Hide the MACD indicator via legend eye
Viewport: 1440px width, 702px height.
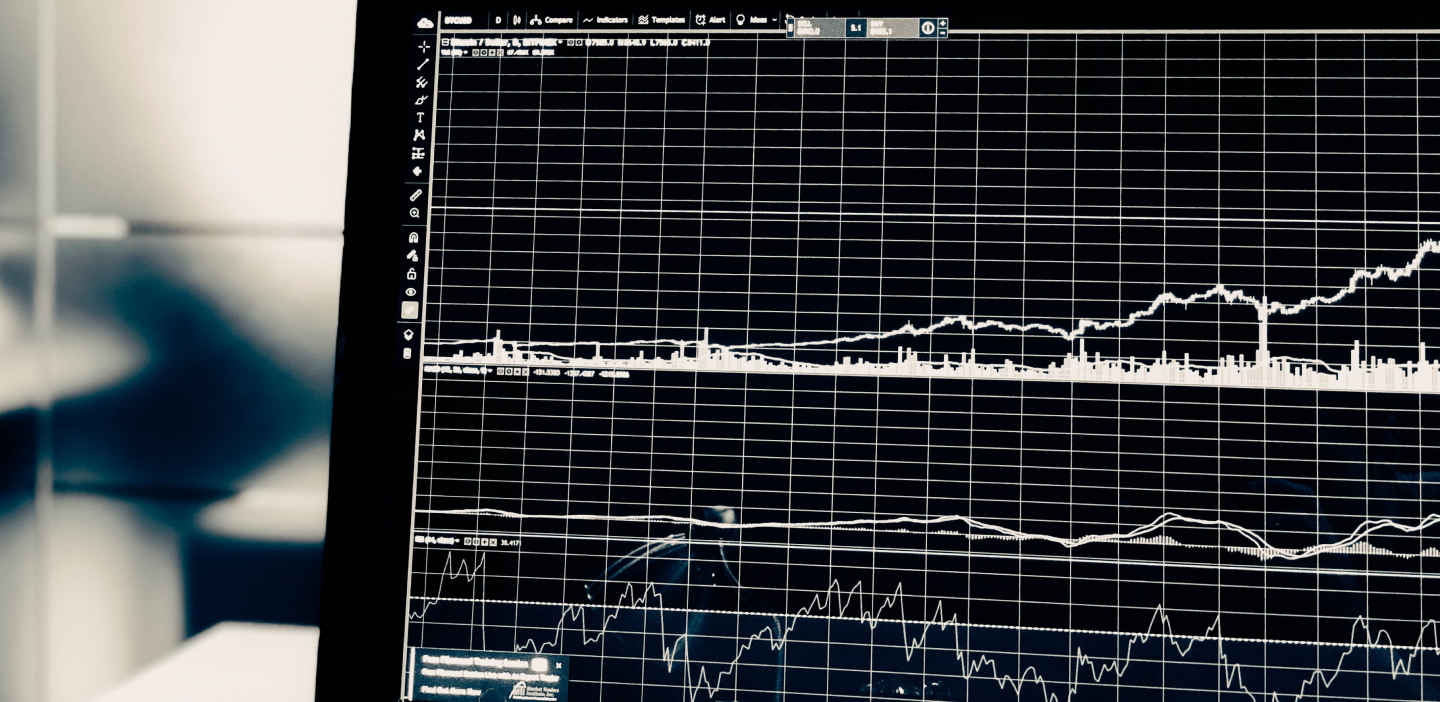pyautogui.click(x=500, y=372)
